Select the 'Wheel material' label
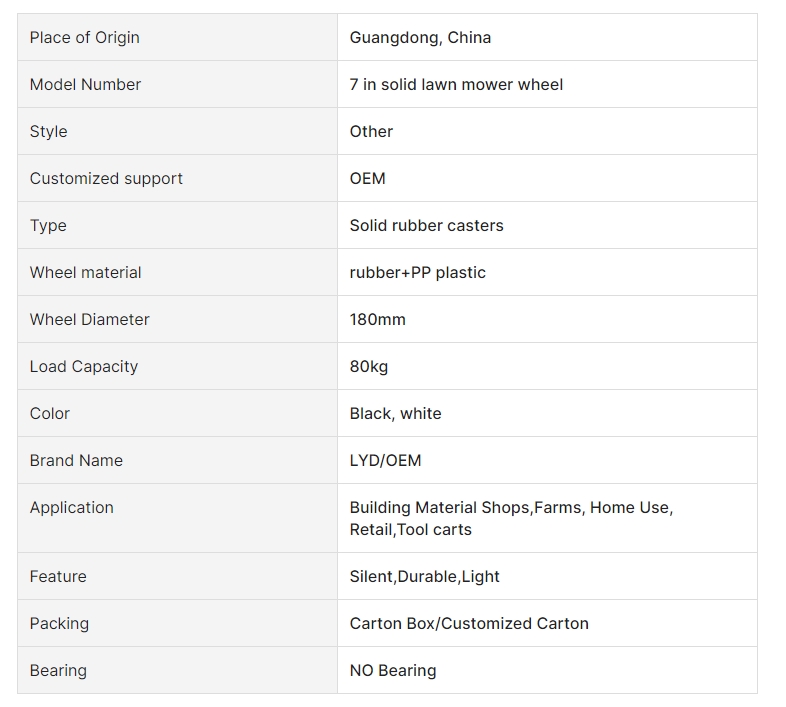 (85, 272)
